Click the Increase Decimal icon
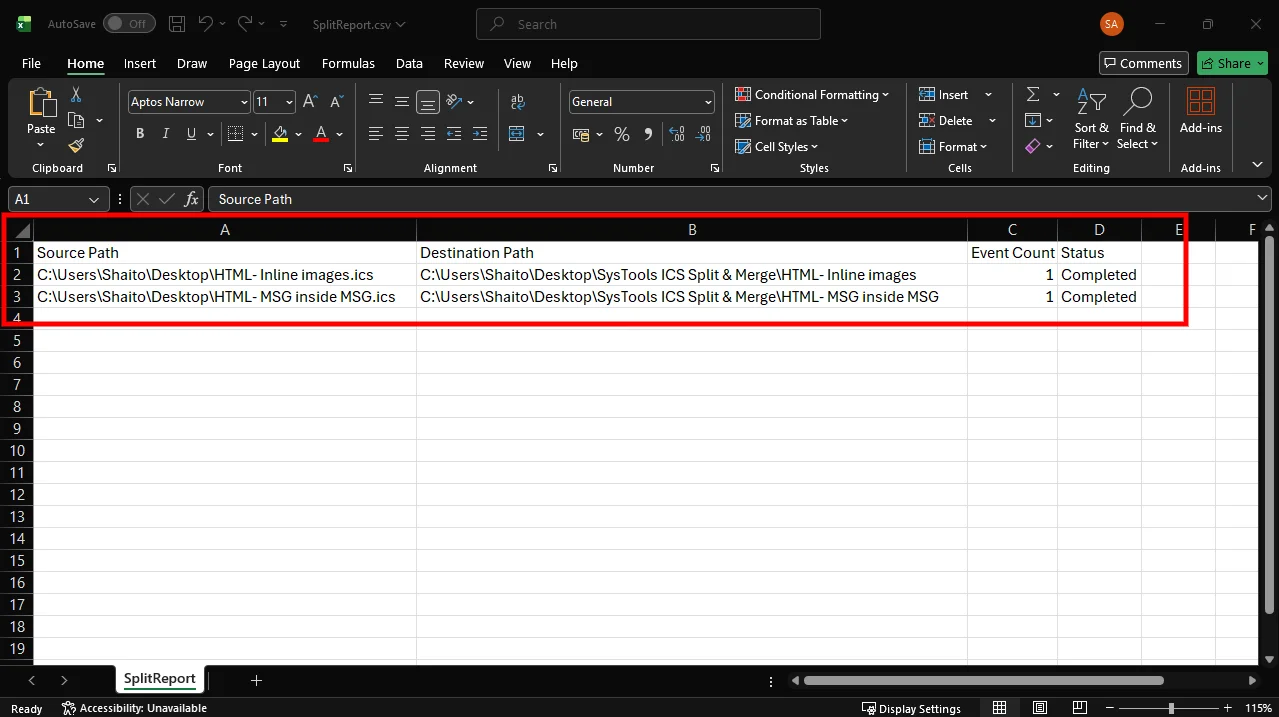This screenshot has width=1279, height=717. [x=677, y=134]
